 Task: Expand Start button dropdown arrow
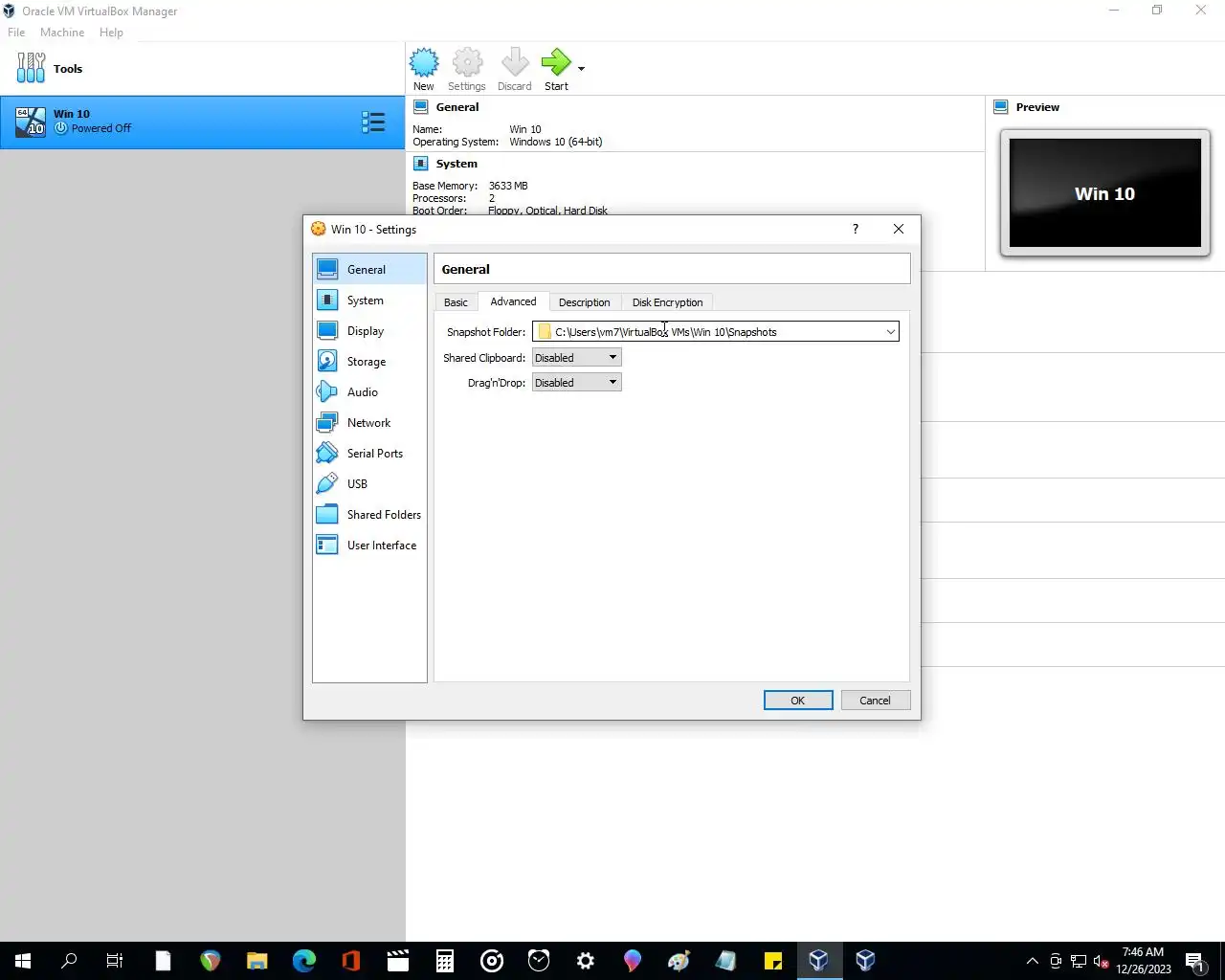[581, 69]
